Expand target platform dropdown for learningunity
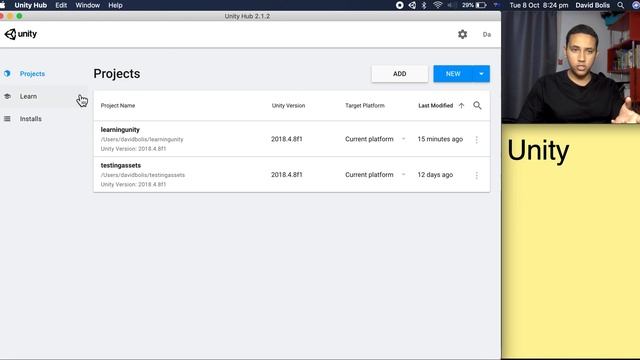This screenshot has height=360, width=640. (x=403, y=139)
